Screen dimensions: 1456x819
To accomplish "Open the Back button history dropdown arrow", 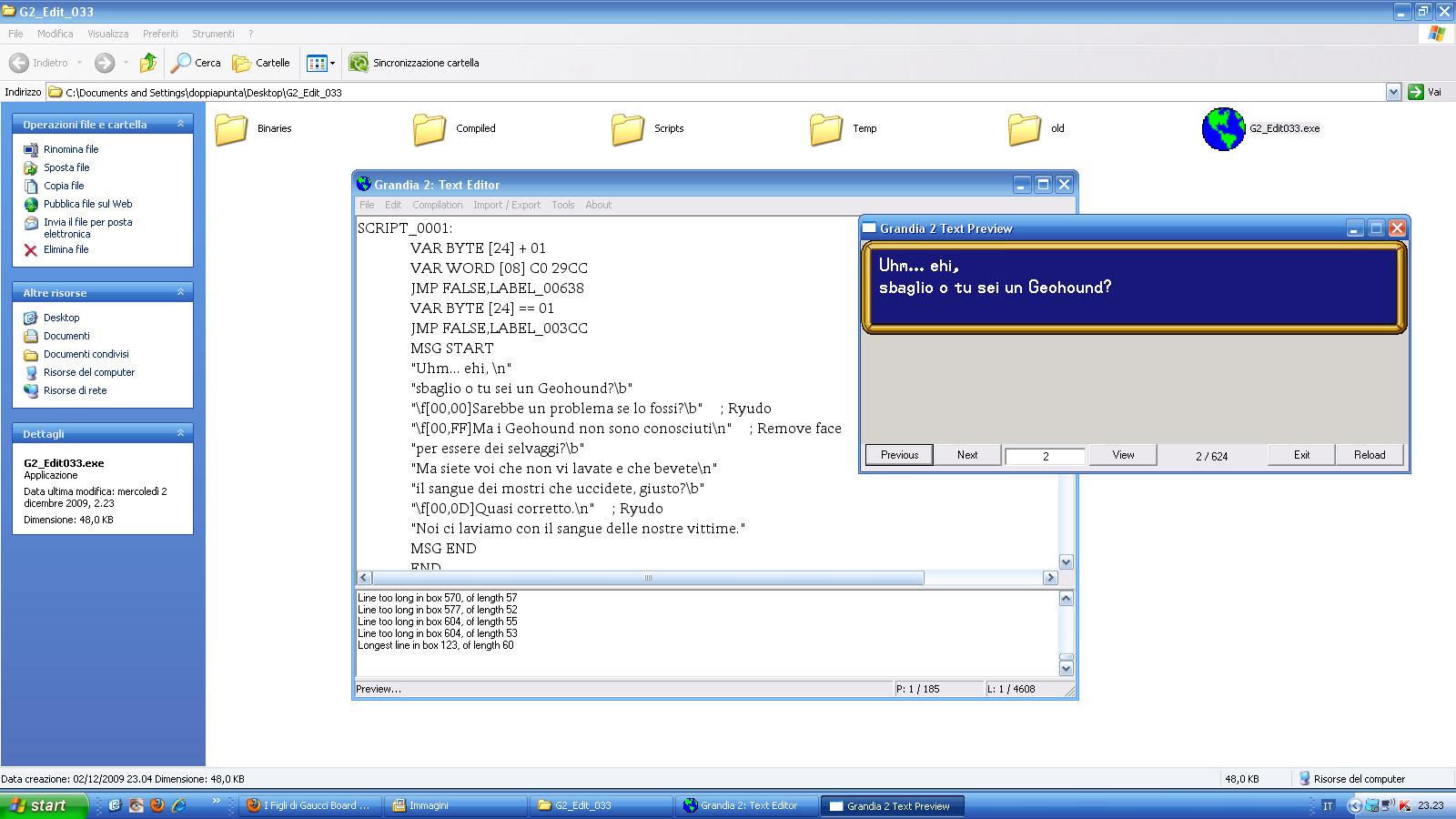I will (x=80, y=63).
